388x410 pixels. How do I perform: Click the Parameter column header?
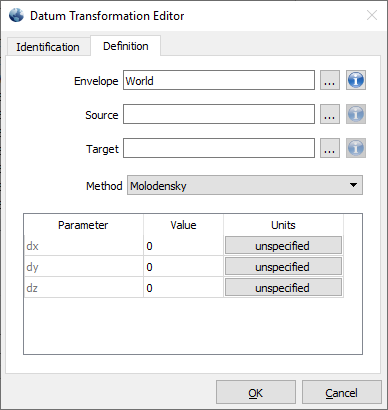click(84, 225)
